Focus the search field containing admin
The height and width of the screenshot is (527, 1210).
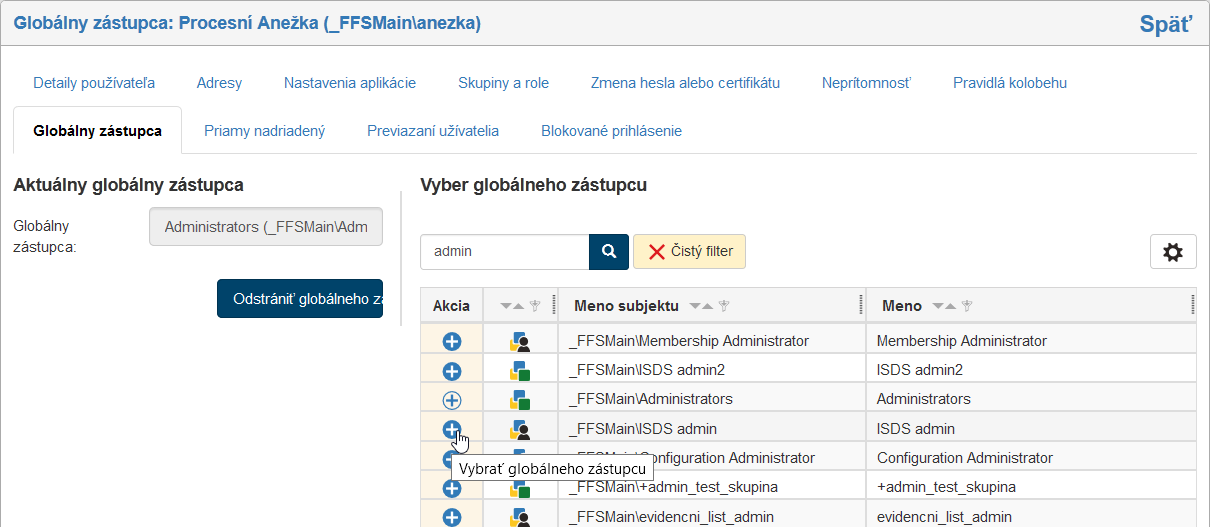click(x=504, y=252)
